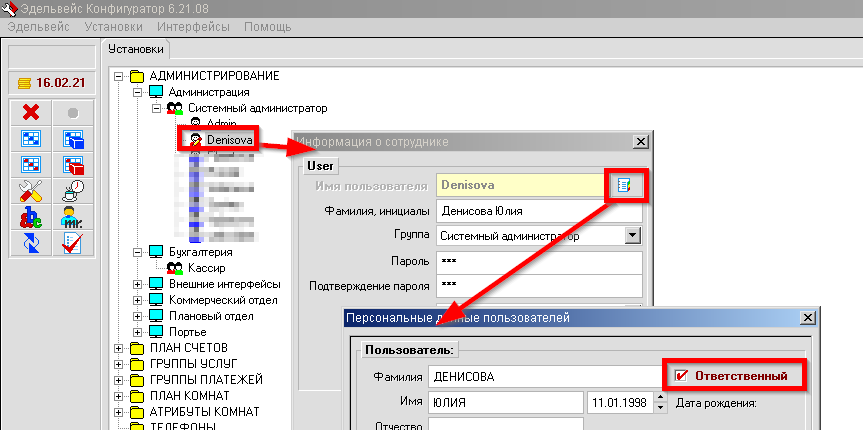The width and height of the screenshot is (863, 430).
Task: Click the birth date stepper arrows
Action: pyautogui.click(x=659, y=402)
